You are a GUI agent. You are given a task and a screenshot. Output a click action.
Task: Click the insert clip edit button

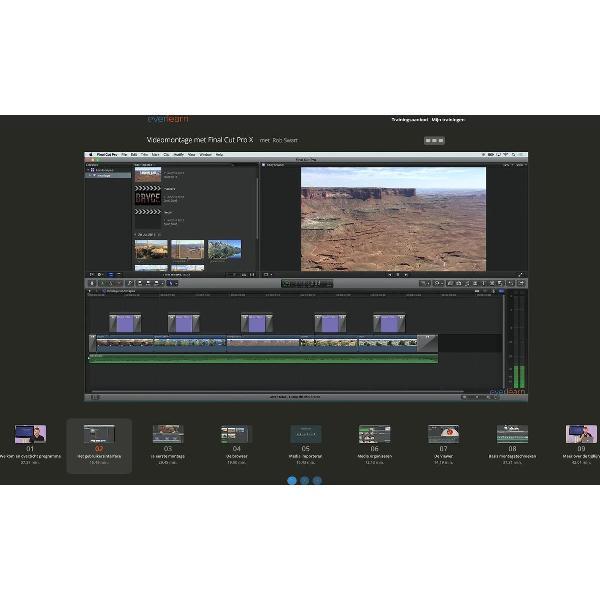(148, 283)
